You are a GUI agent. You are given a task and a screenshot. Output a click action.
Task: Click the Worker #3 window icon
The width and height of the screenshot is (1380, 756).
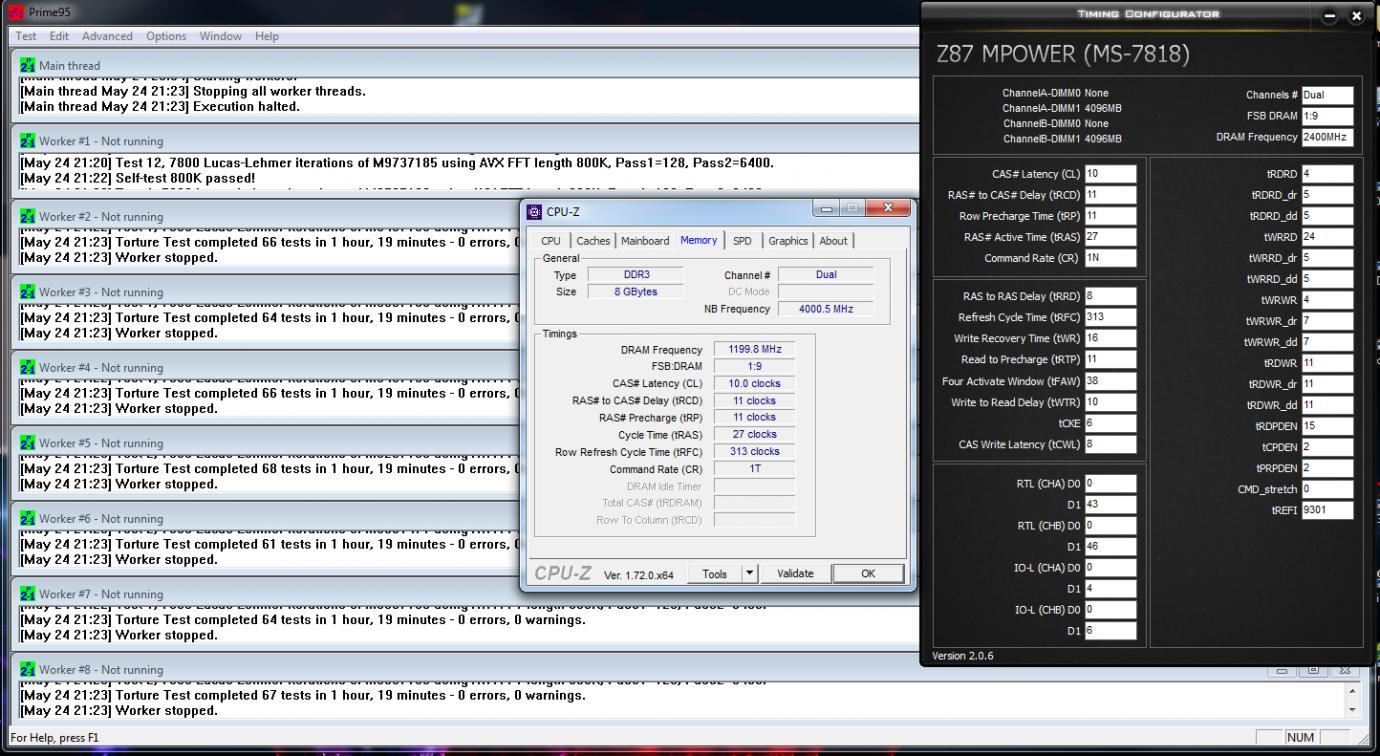pyautogui.click(x=28, y=292)
